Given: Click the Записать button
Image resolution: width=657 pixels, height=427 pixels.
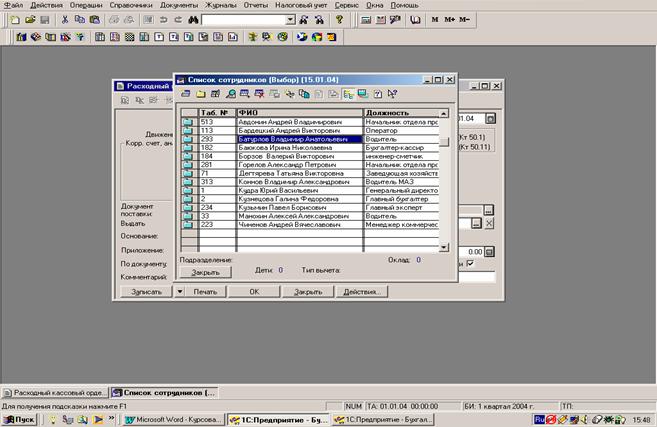Looking at the screenshot, I should 145,291.
